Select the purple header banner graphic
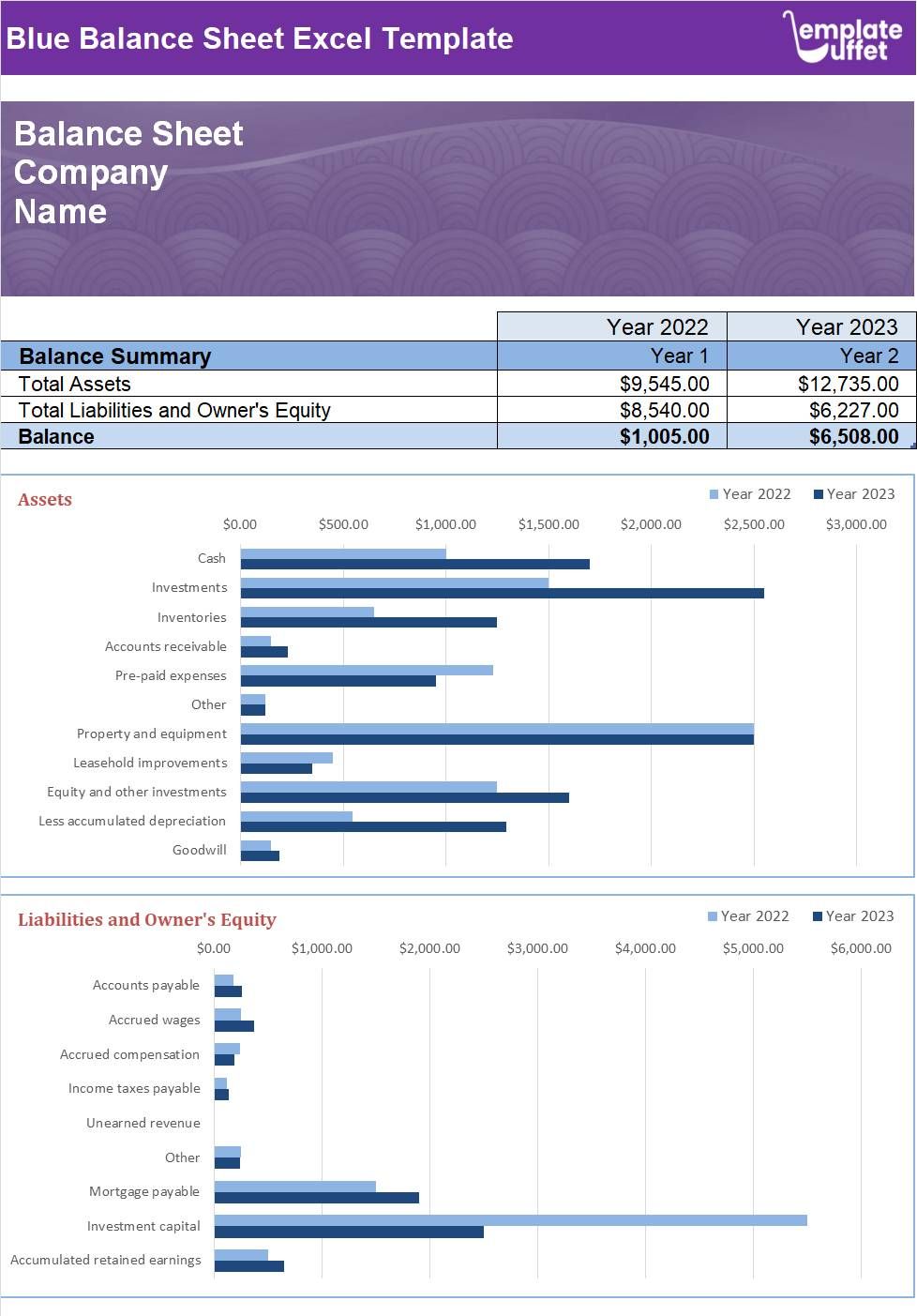917x1316 pixels. click(458, 197)
